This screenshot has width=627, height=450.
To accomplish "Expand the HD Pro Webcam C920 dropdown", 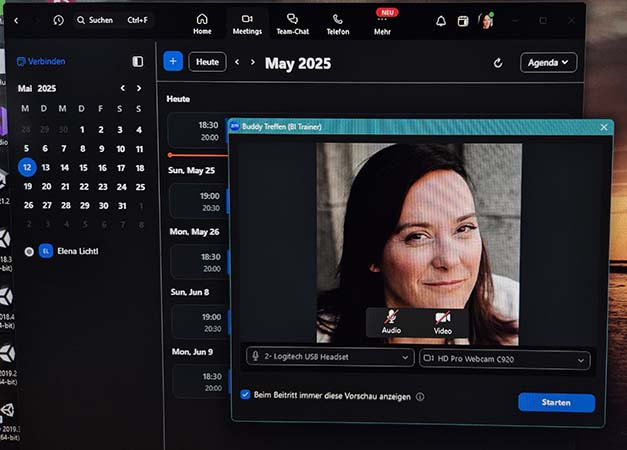I will pos(505,358).
